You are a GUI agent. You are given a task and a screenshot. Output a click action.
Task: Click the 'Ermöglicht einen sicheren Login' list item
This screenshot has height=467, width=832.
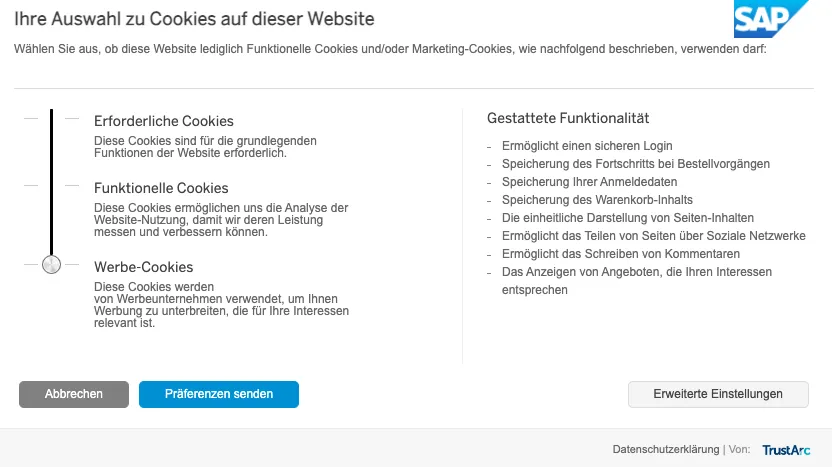pyautogui.click(x=587, y=146)
